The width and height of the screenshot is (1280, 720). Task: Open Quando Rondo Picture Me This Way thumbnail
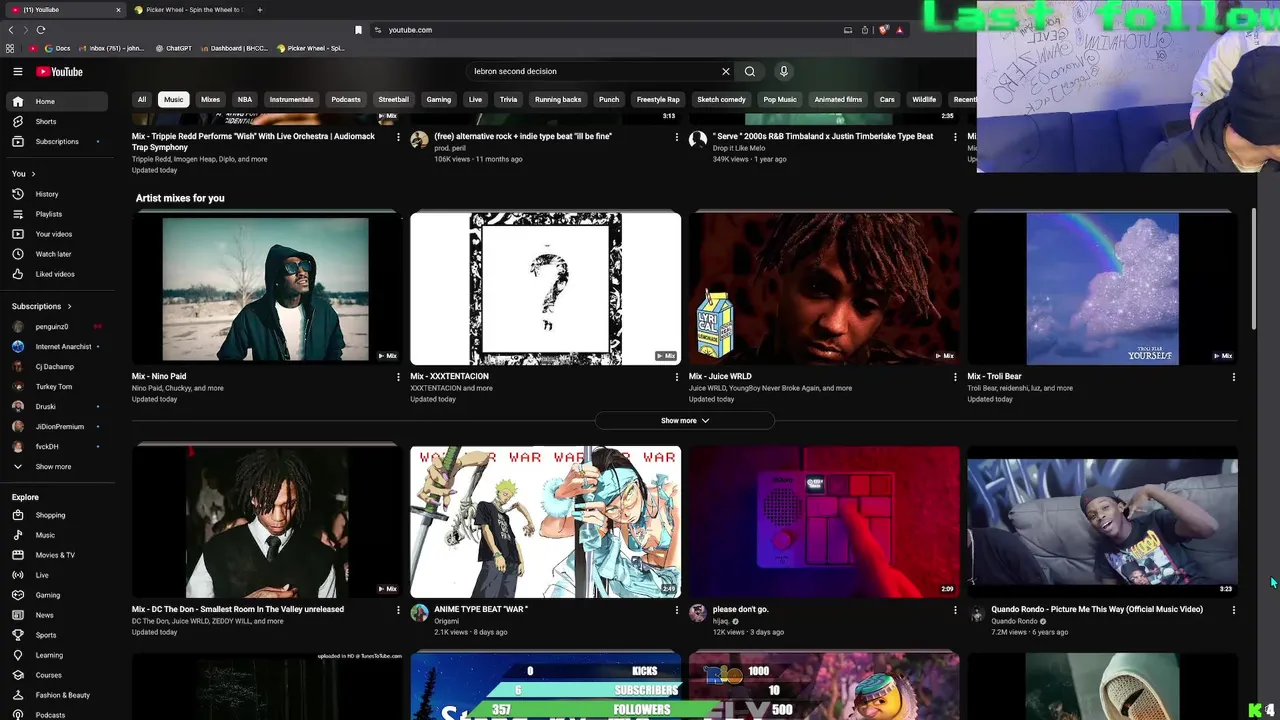(1102, 521)
